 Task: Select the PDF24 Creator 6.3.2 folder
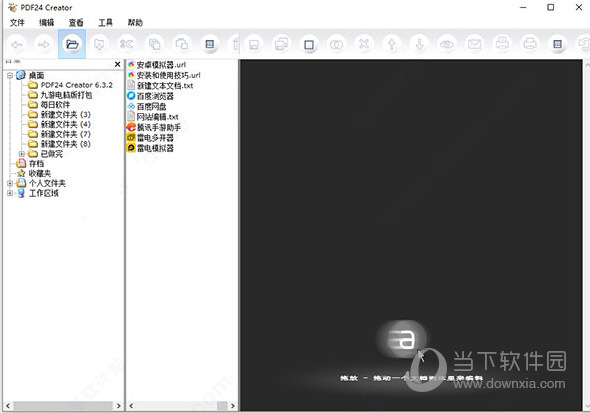pos(76,85)
